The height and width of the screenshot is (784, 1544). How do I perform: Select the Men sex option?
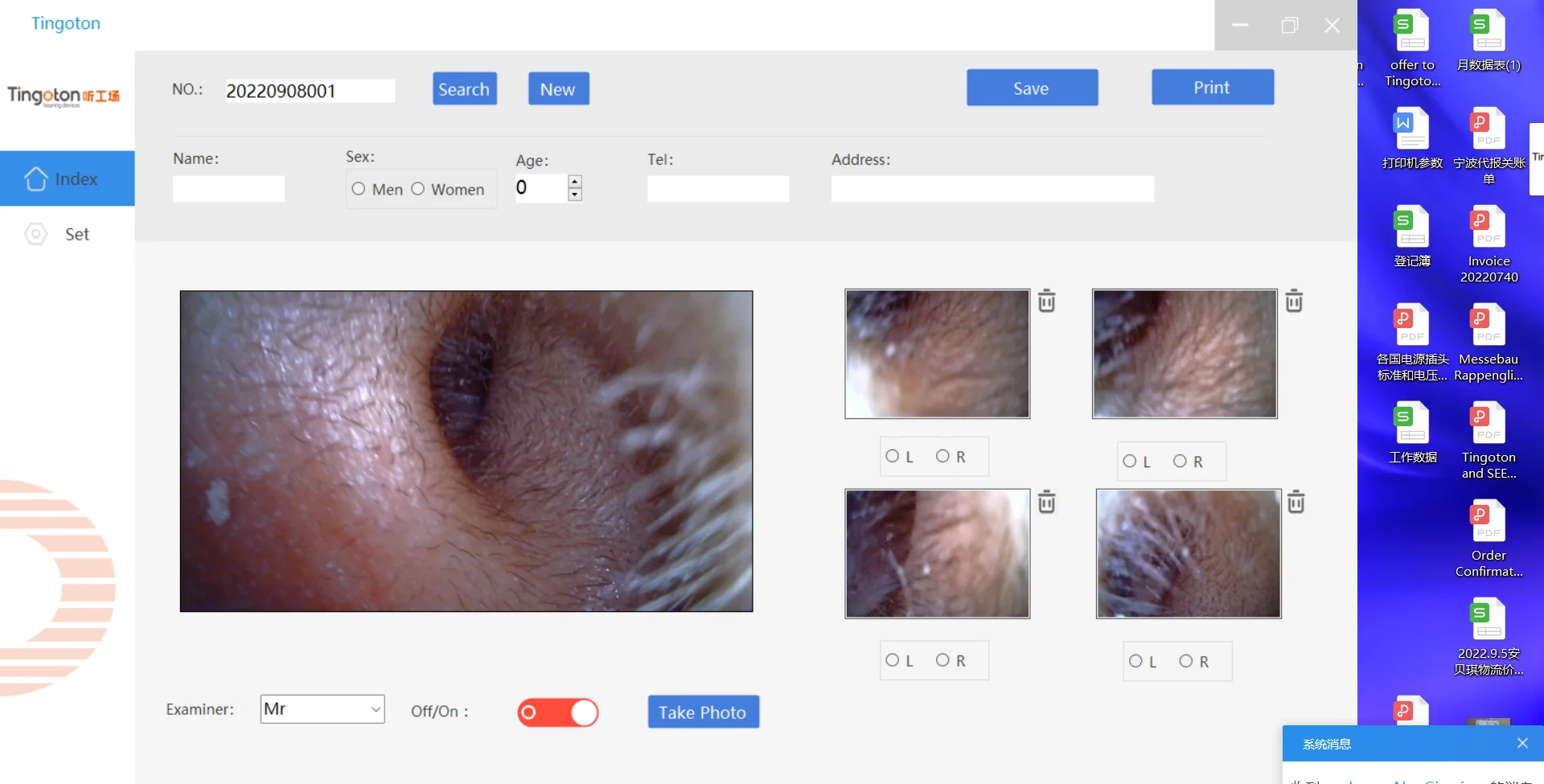(x=359, y=188)
